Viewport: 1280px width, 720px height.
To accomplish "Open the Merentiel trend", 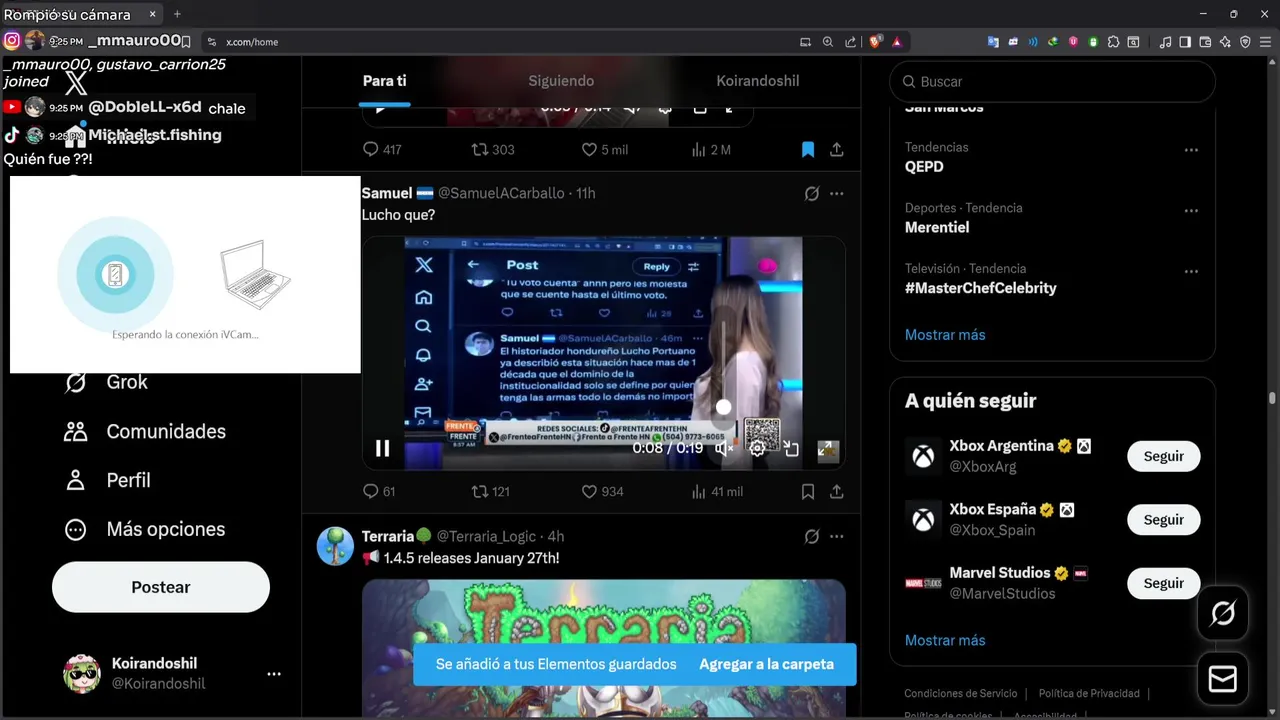I will tap(937, 227).
